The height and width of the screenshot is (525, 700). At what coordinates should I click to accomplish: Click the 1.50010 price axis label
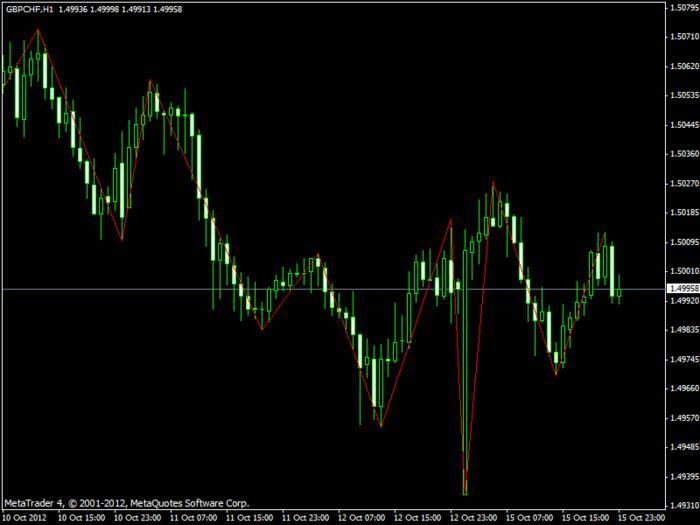pyautogui.click(x=684, y=271)
